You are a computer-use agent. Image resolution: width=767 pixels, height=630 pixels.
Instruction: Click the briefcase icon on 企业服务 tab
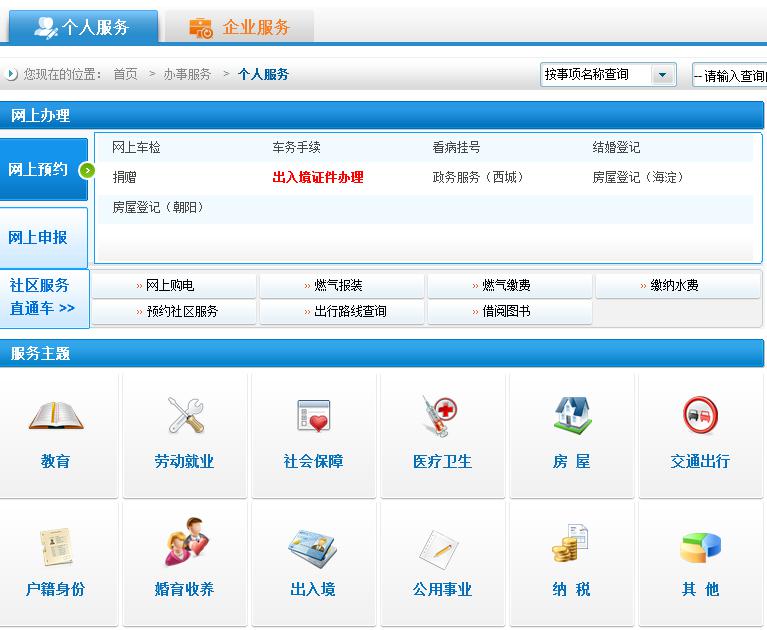click(201, 28)
